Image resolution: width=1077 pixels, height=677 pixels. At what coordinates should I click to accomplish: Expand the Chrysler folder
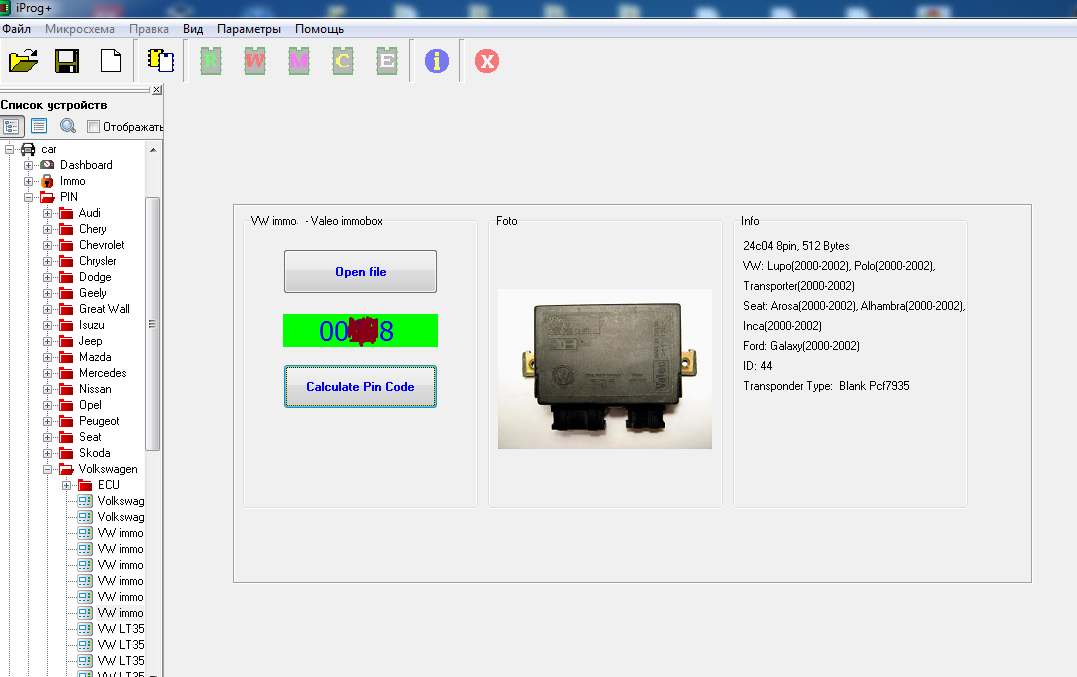tap(47, 261)
